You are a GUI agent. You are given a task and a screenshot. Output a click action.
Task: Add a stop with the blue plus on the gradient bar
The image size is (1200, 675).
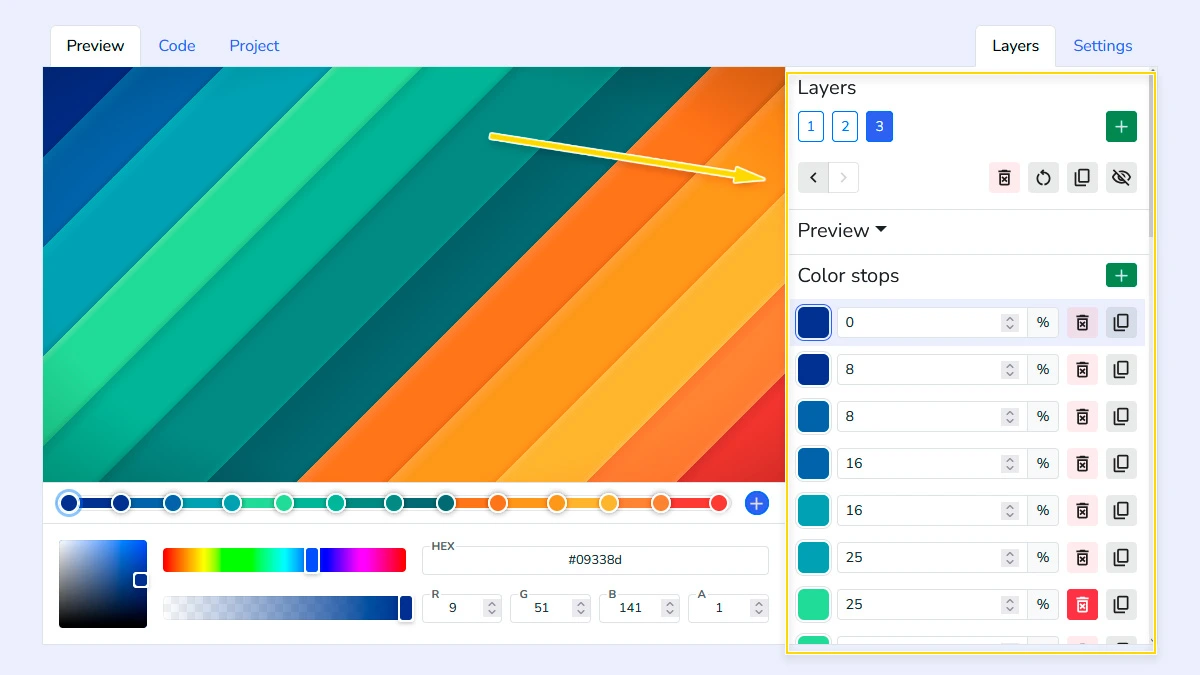click(756, 503)
